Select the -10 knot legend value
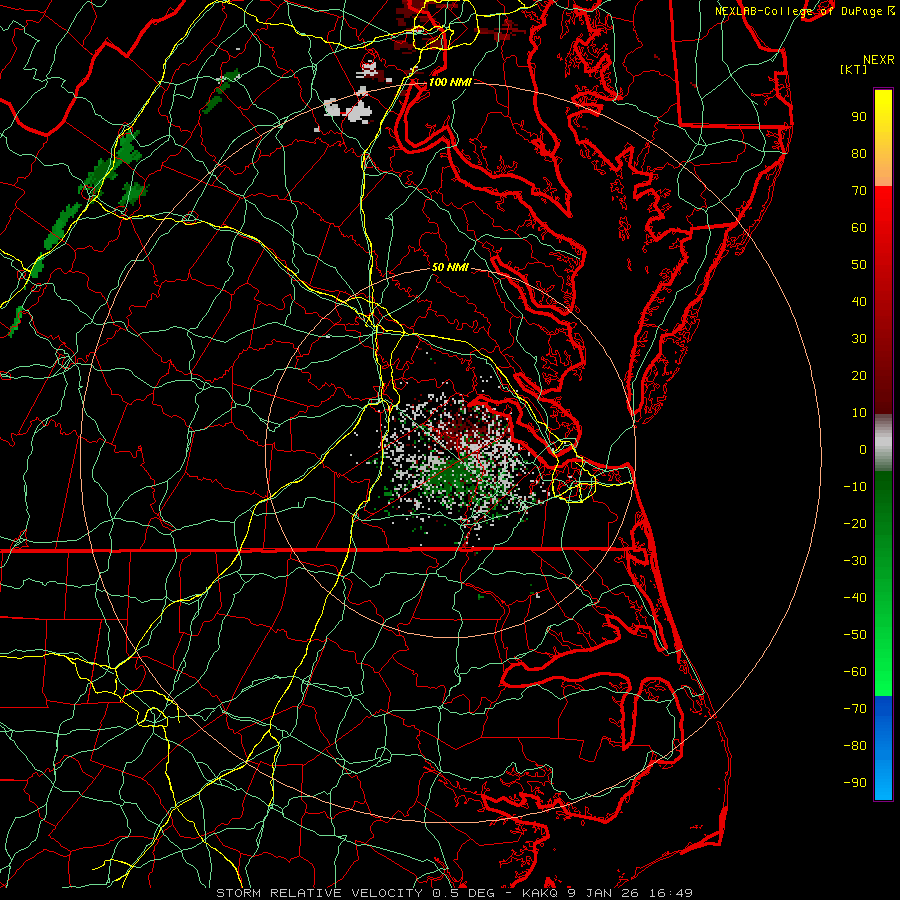Viewport: 900px width, 900px height. point(855,487)
